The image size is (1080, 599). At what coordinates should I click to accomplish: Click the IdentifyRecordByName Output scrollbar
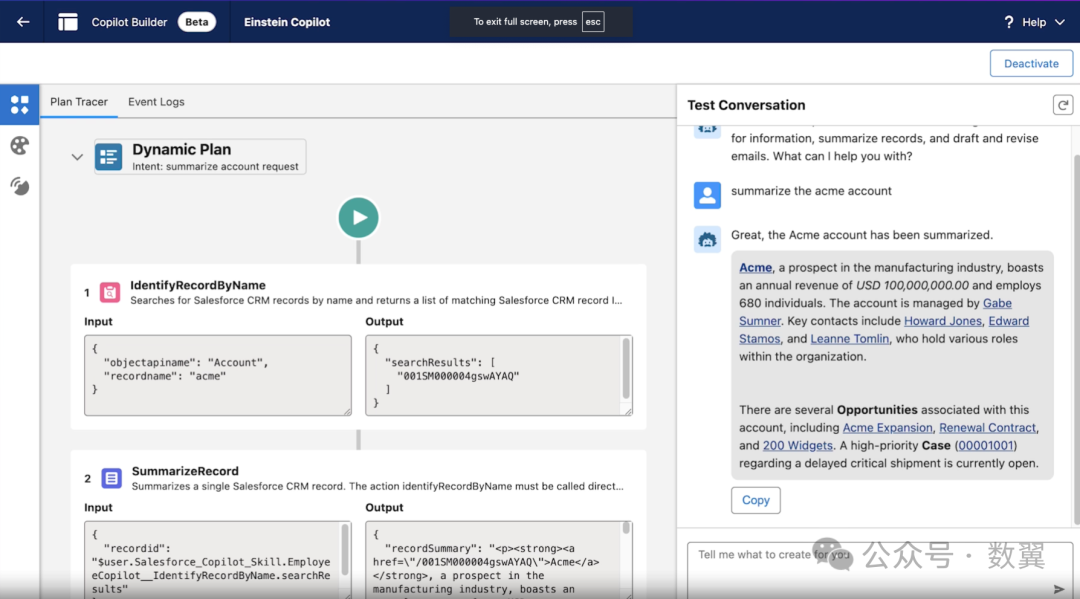coord(626,368)
